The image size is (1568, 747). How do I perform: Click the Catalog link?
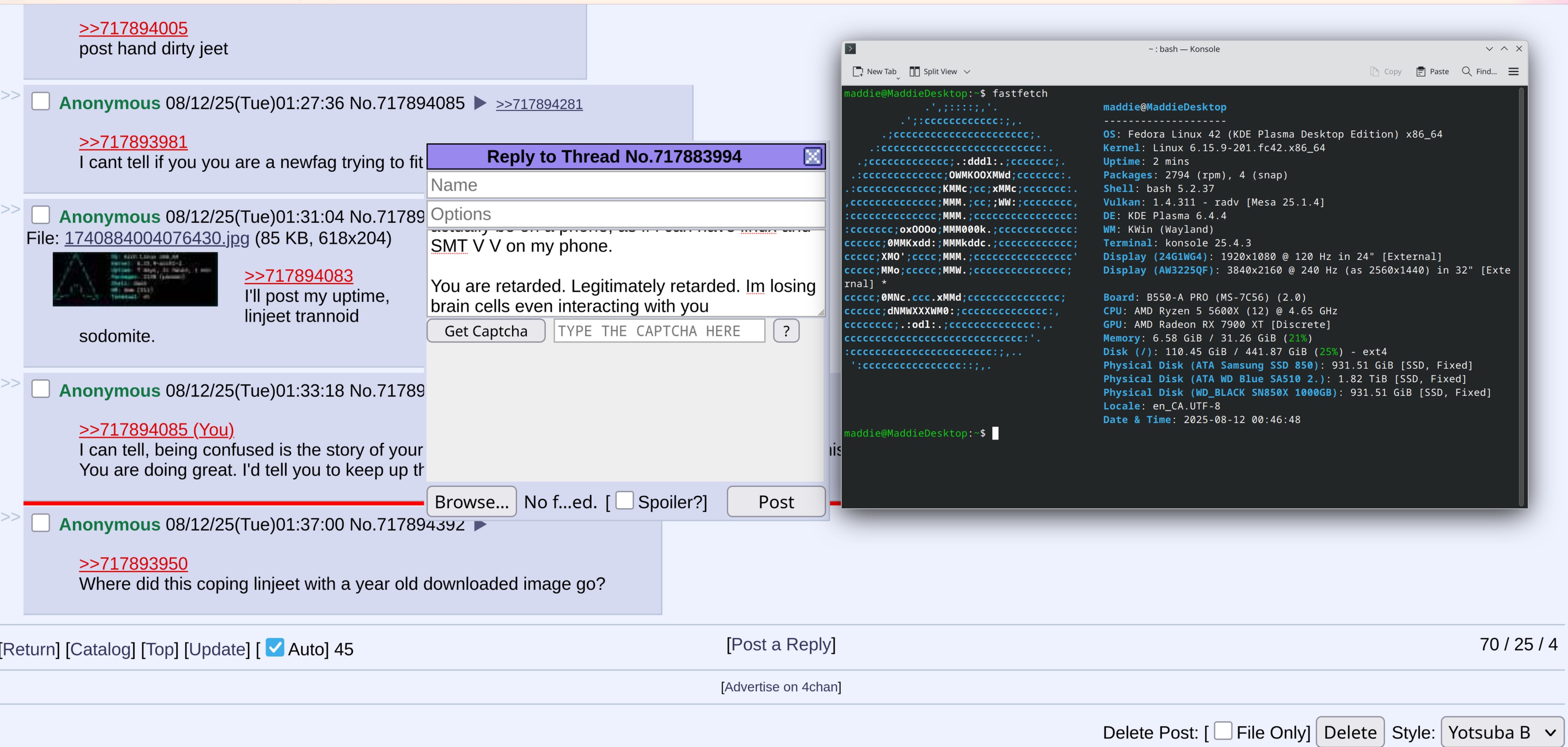point(100,649)
